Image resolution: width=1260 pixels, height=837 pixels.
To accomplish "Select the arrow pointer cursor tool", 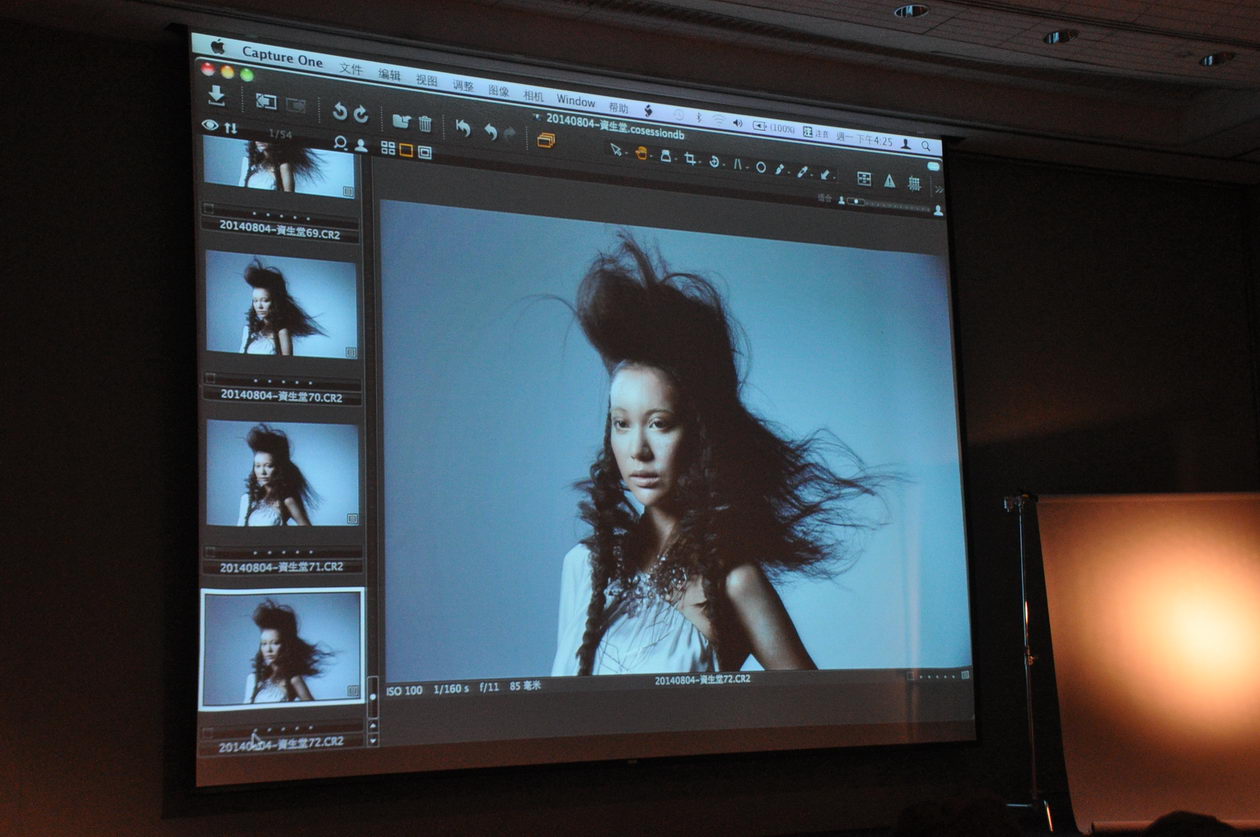I will point(616,150).
